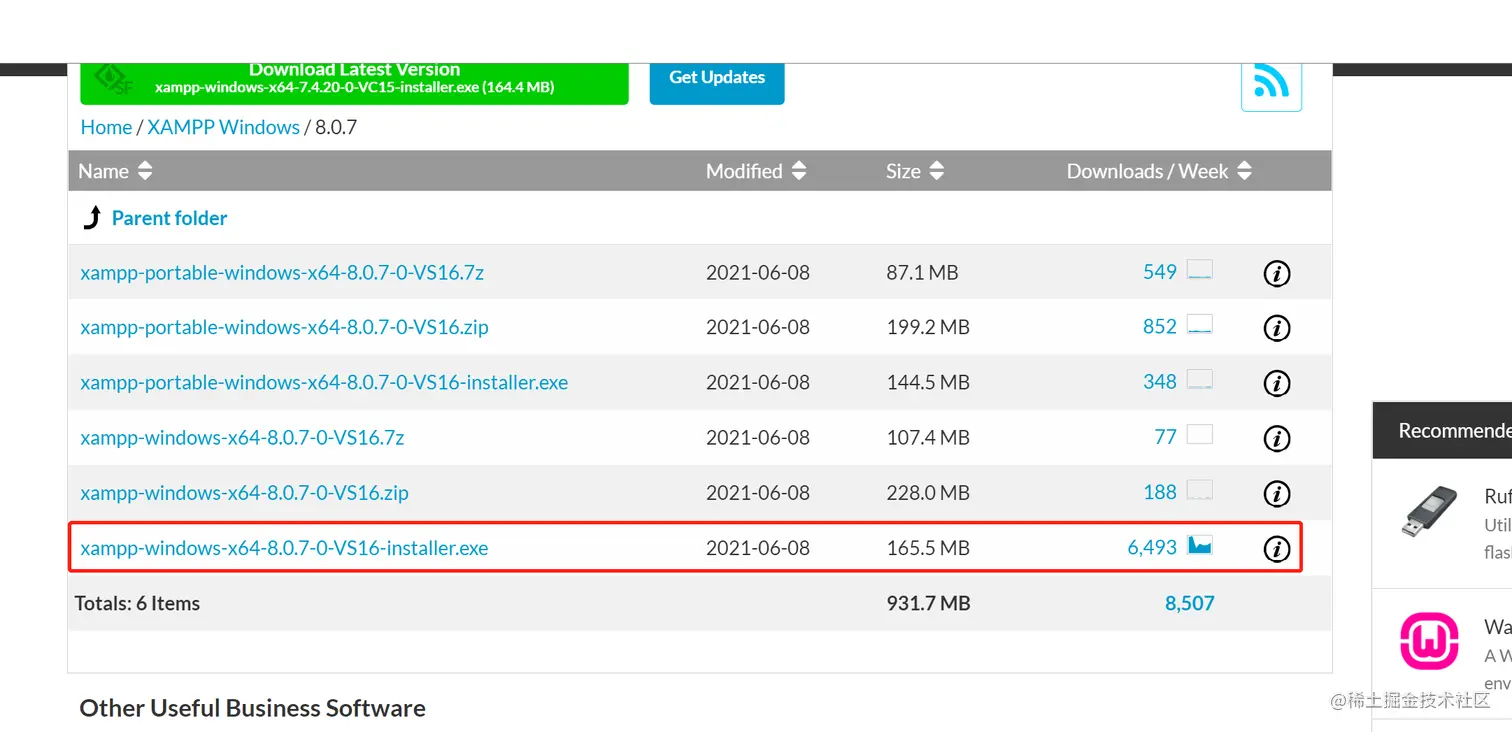Sort by Modified column arrows

tap(798, 171)
